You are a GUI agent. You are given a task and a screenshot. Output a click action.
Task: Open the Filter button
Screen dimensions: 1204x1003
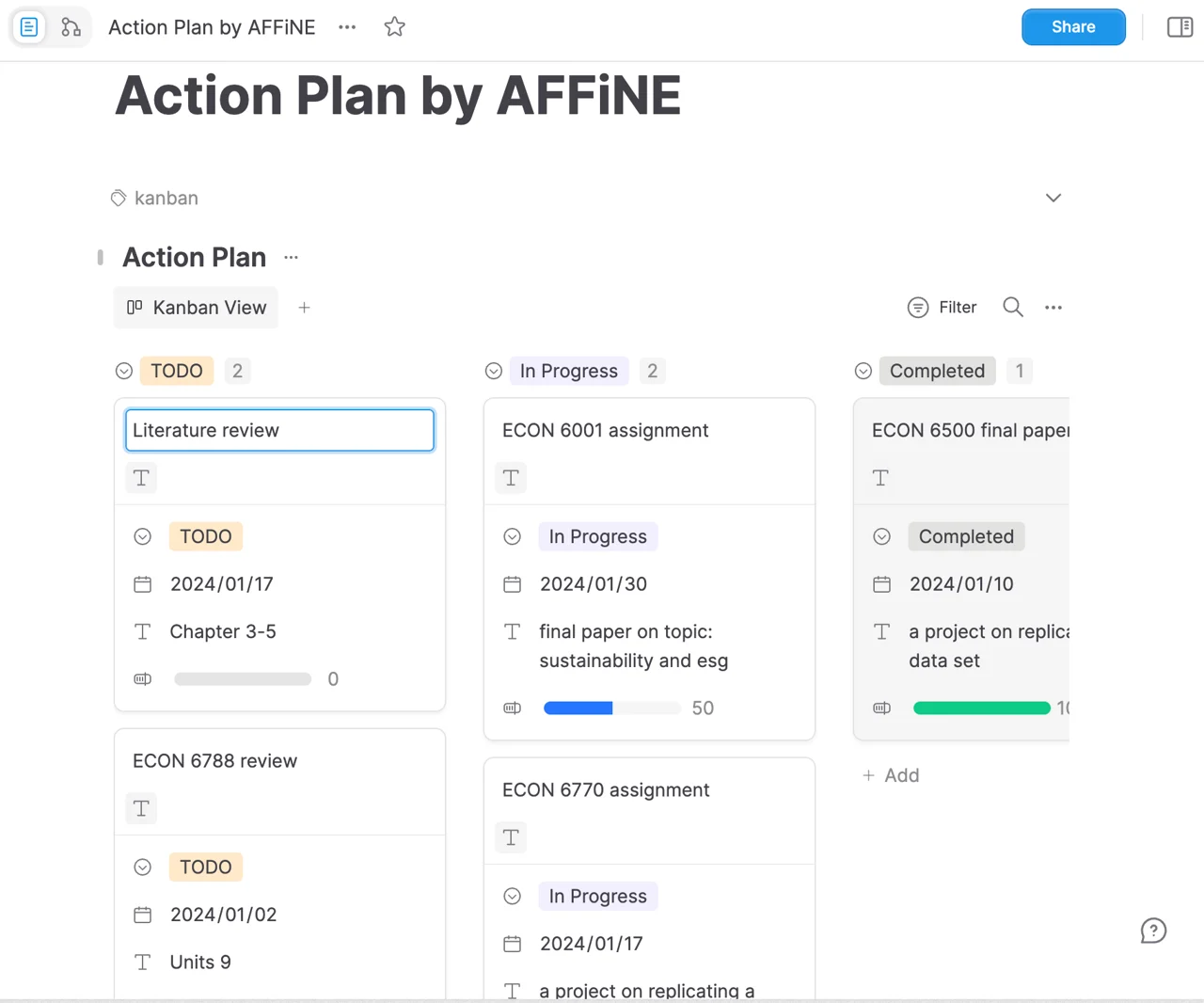943,308
